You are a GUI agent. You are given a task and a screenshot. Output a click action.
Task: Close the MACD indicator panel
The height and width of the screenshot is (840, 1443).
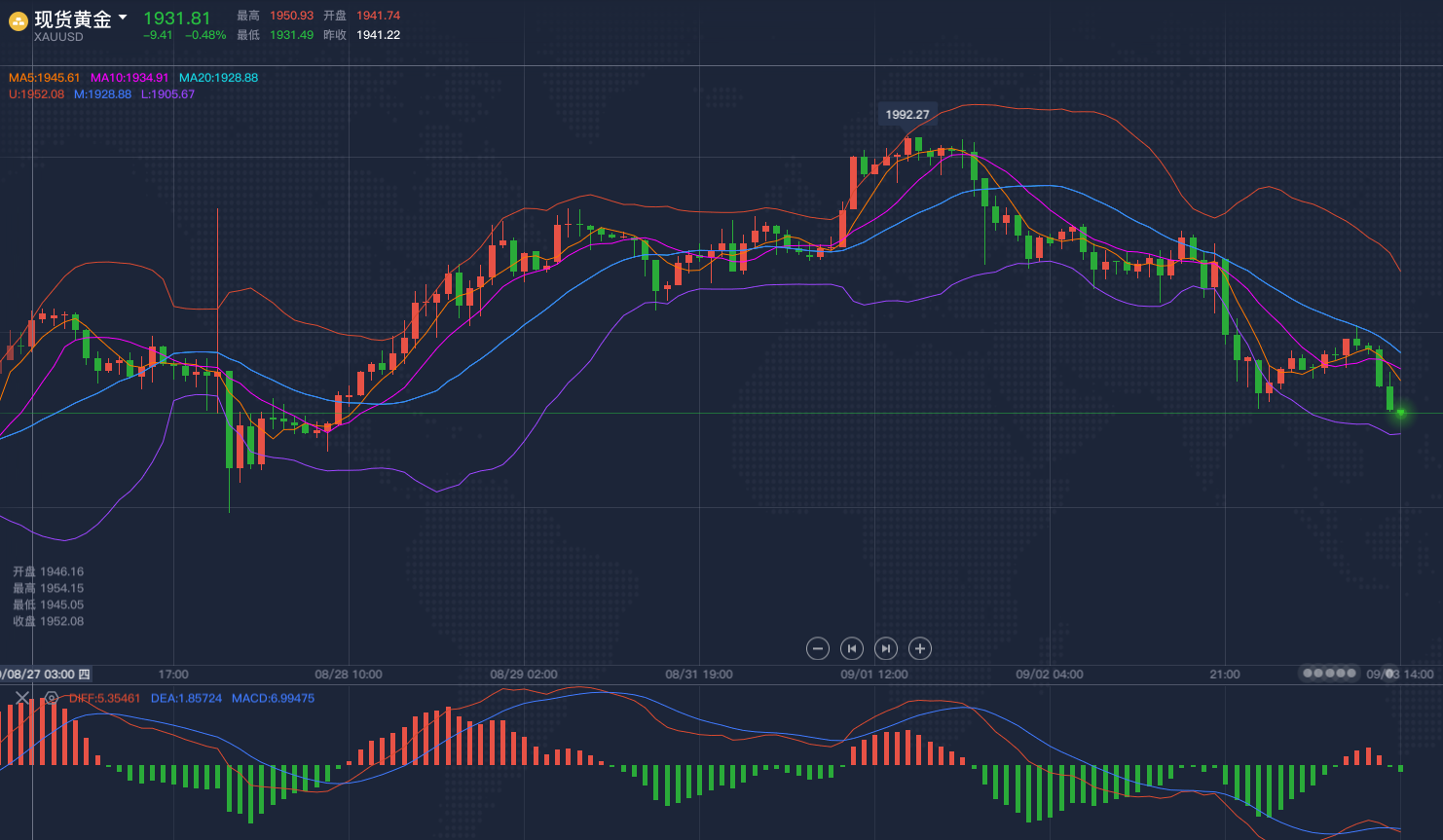point(22,698)
